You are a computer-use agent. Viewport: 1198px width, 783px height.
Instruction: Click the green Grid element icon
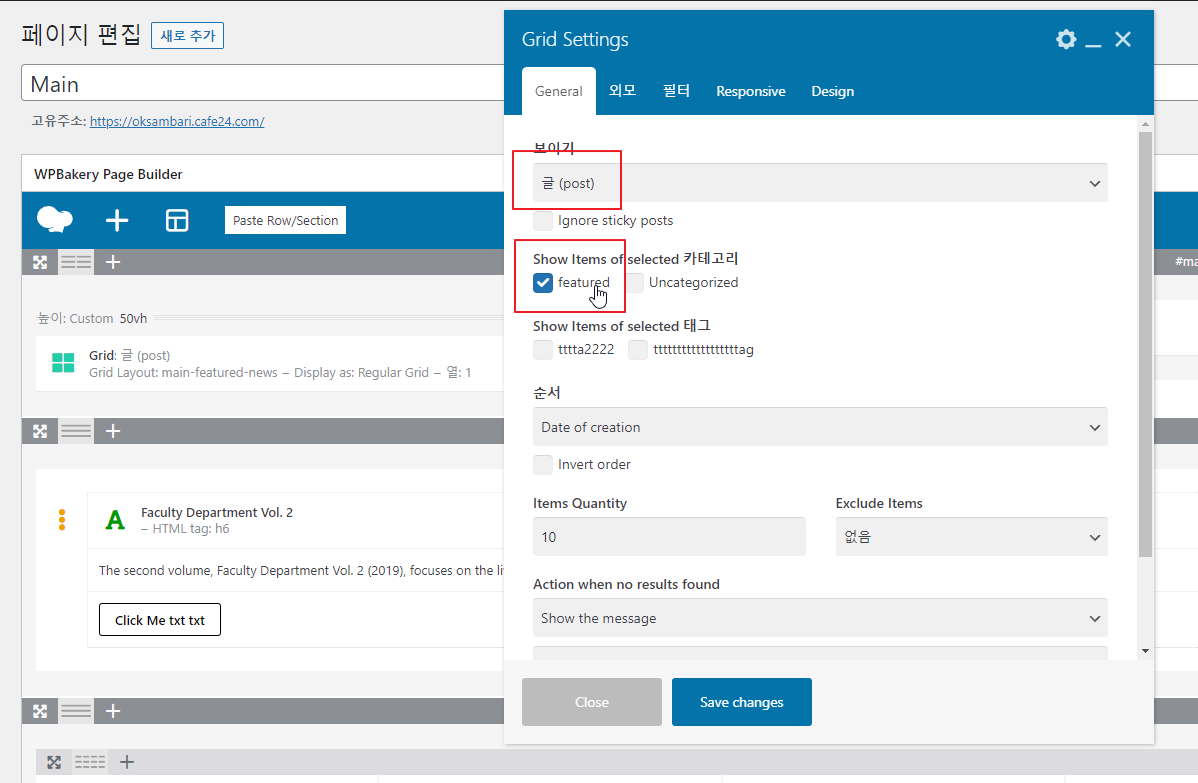pos(63,363)
